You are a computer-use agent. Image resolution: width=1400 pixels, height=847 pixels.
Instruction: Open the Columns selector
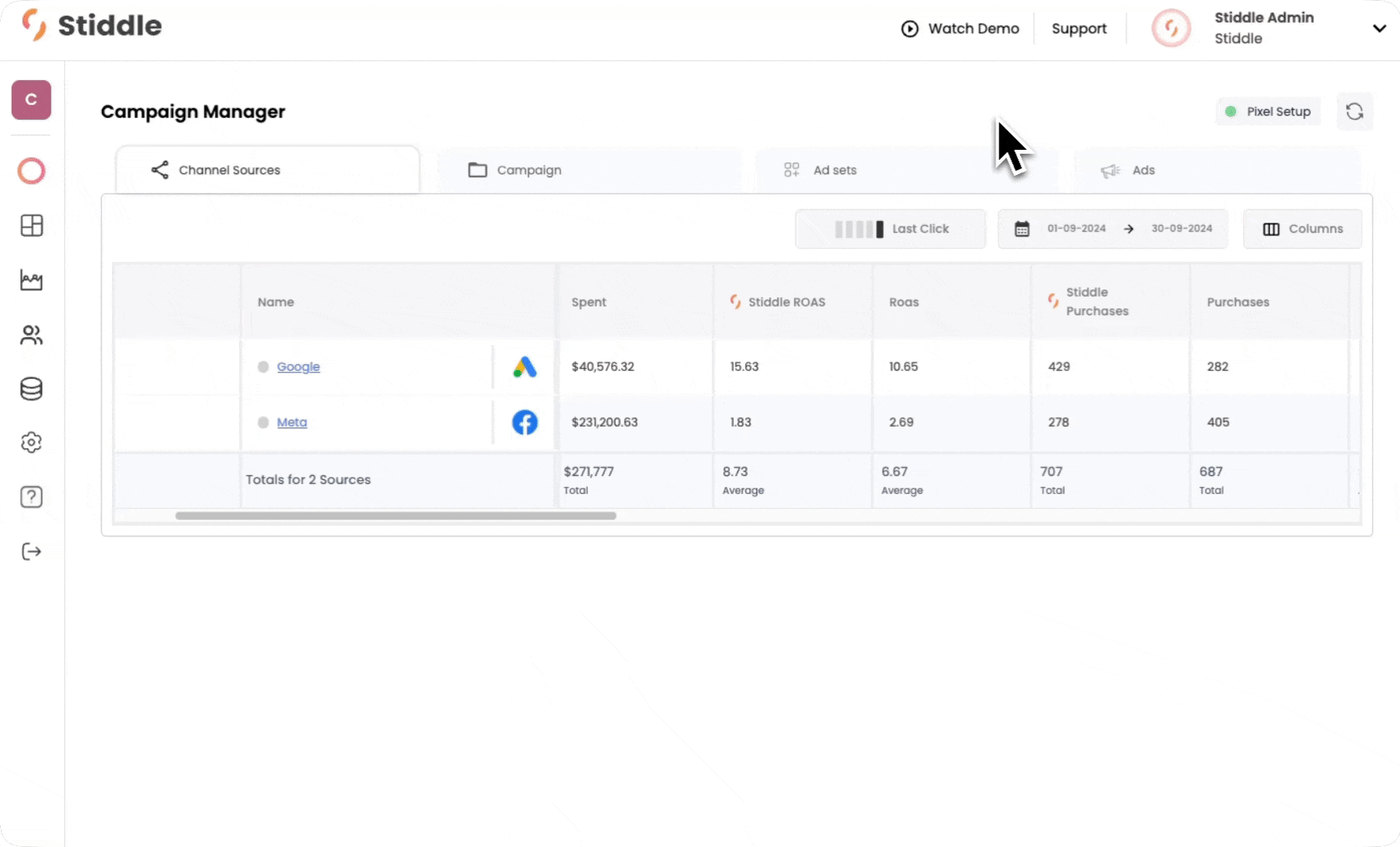(1303, 229)
